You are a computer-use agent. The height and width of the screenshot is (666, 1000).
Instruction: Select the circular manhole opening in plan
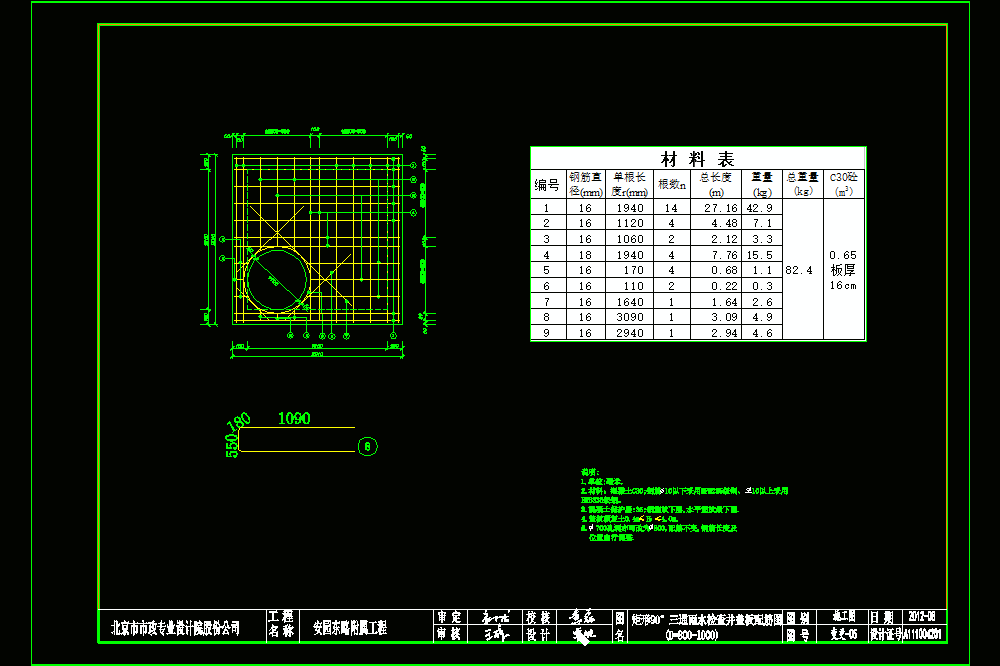277,279
